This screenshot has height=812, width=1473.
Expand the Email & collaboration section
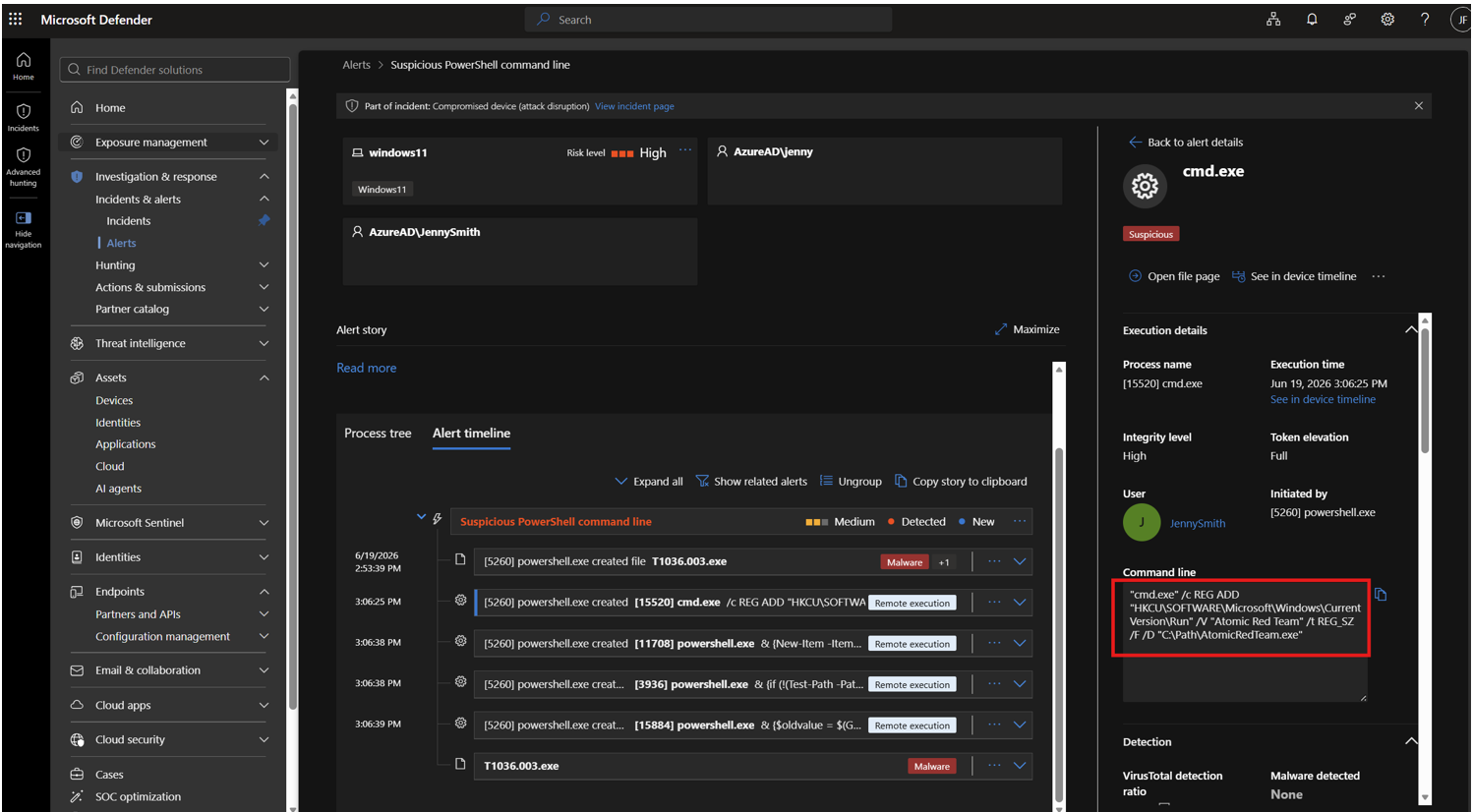pyautogui.click(x=264, y=670)
